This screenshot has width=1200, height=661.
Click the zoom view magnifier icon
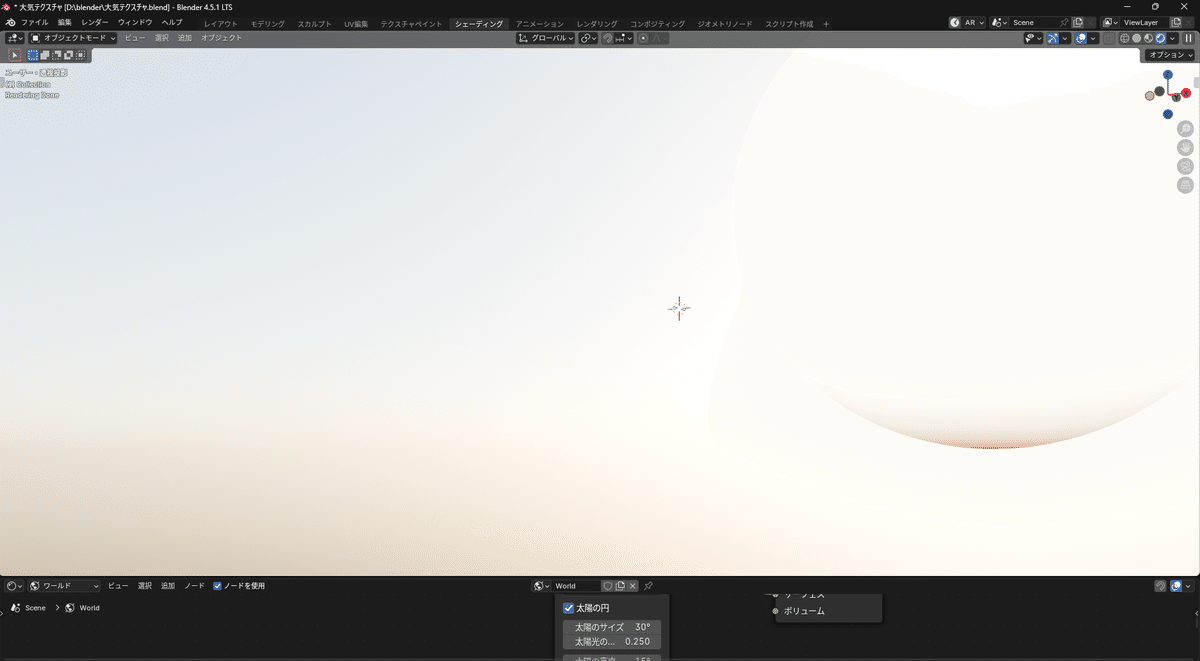pyautogui.click(x=1185, y=129)
